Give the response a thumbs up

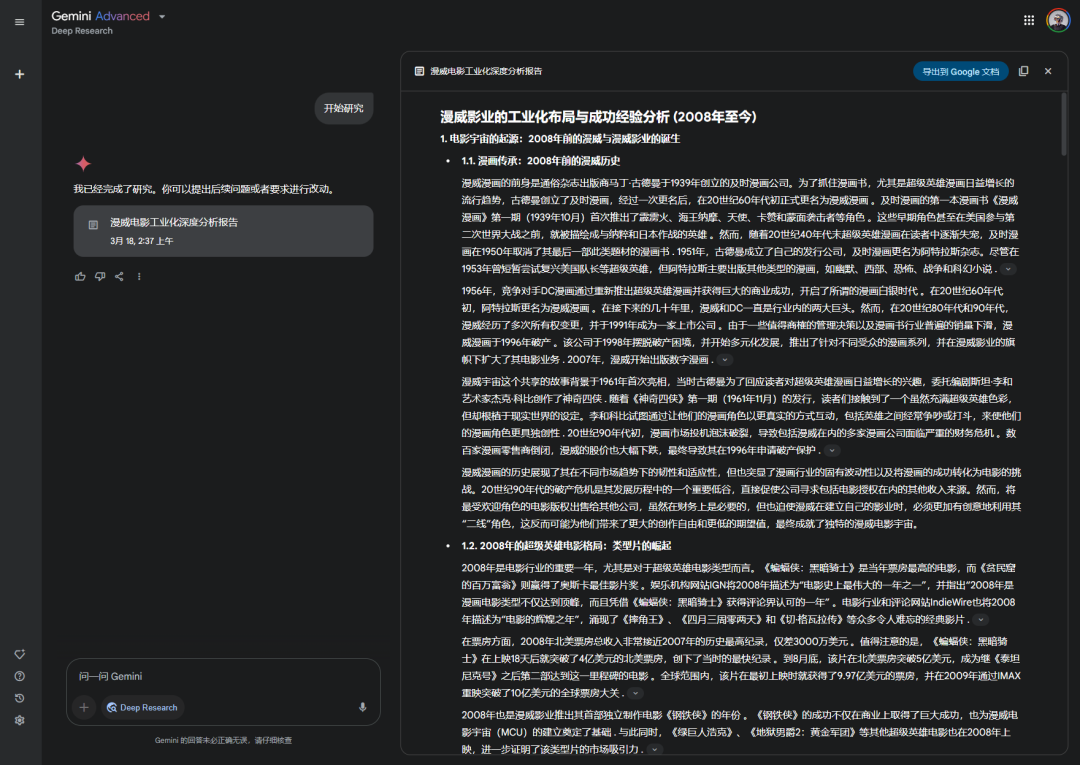point(80,276)
